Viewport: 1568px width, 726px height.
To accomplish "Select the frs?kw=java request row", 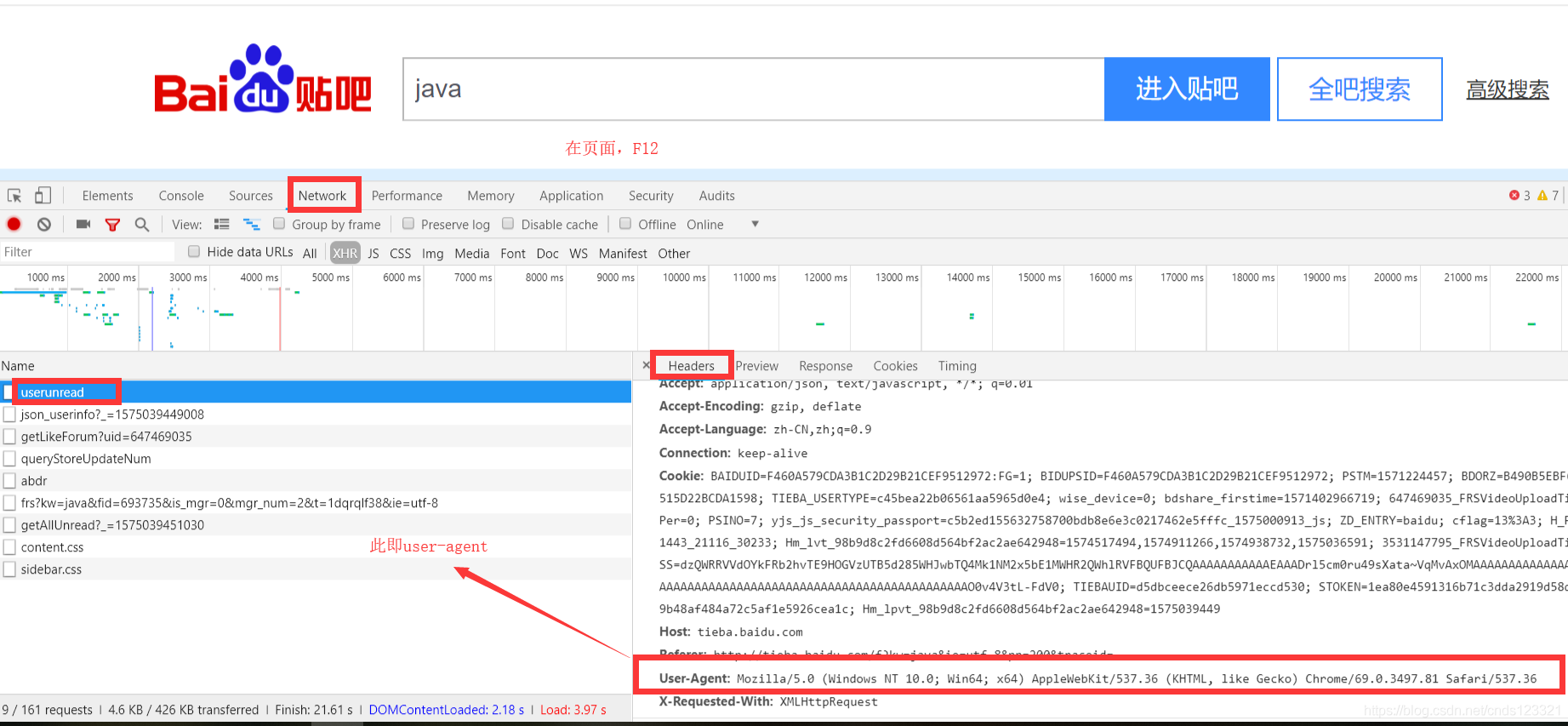I will click(x=315, y=503).
